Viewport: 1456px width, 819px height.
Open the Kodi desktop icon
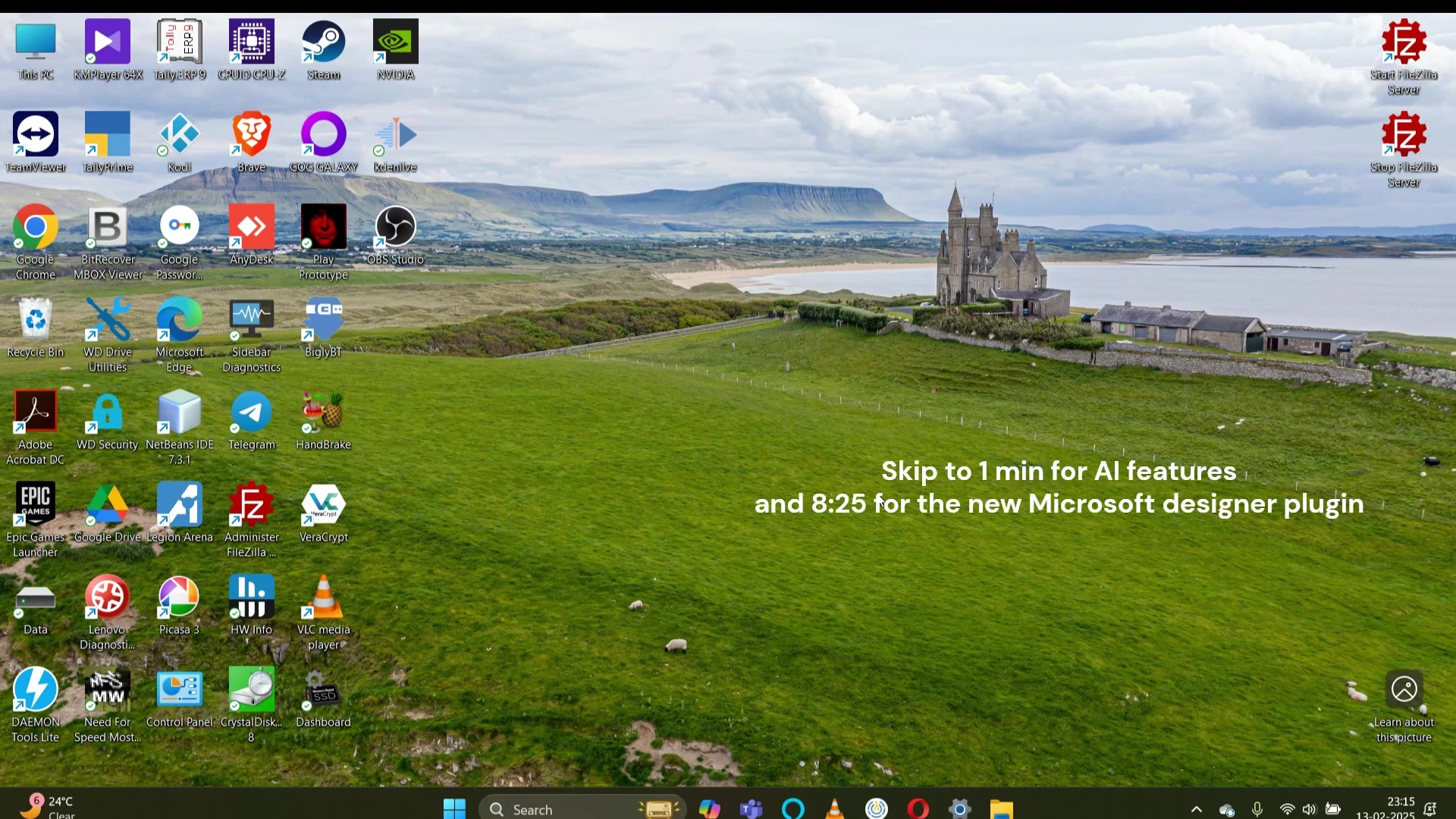180,143
